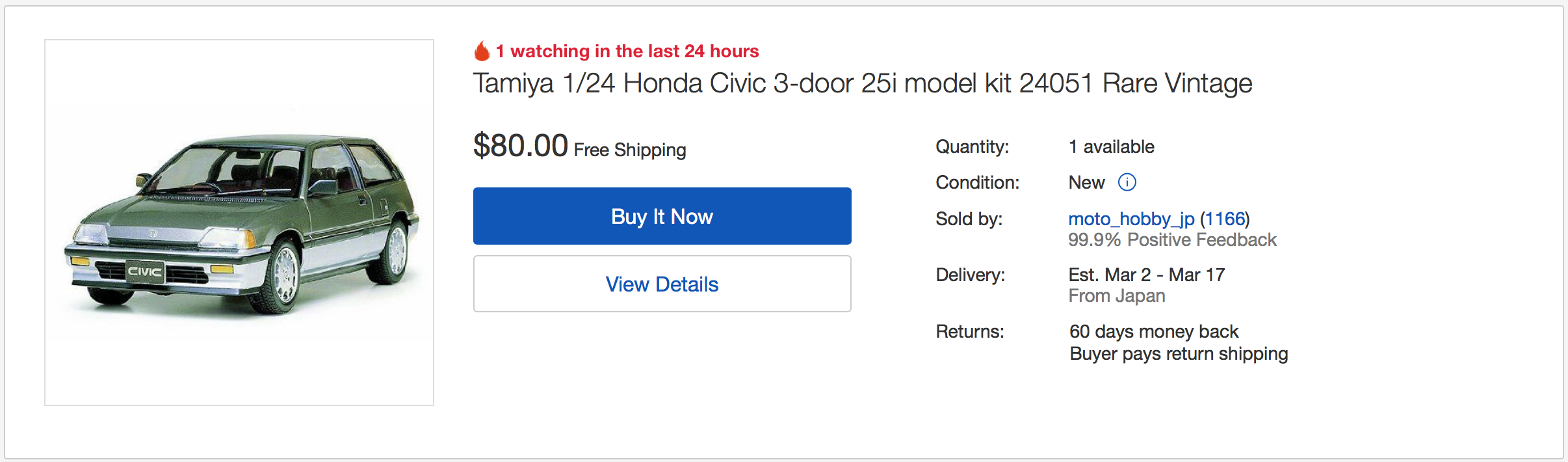This screenshot has height=462, width=1568.
Task: Open the Honda Civic model product image
Action: tap(239, 223)
